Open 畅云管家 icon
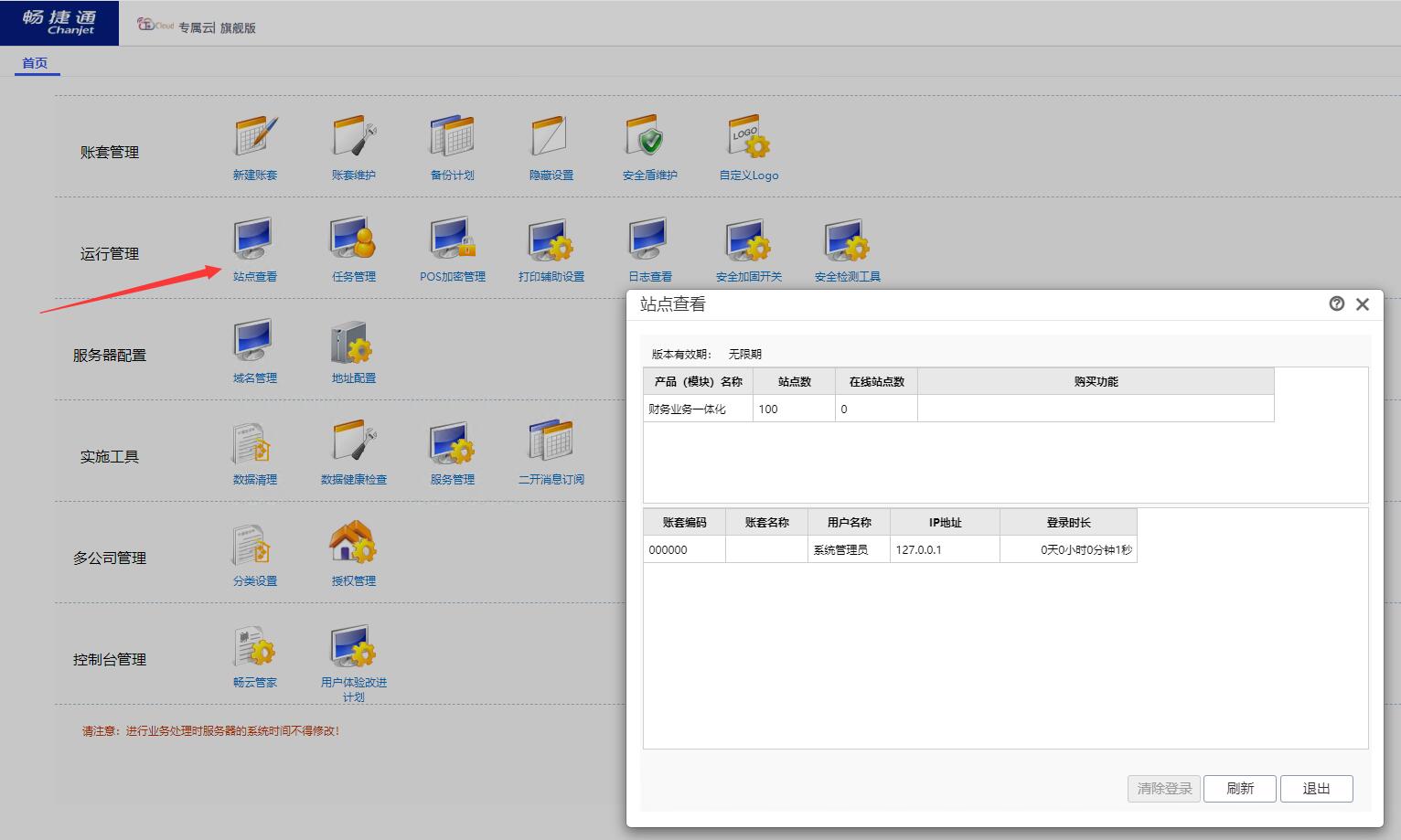Viewport: 1401px width, 840px height. coord(255,644)
